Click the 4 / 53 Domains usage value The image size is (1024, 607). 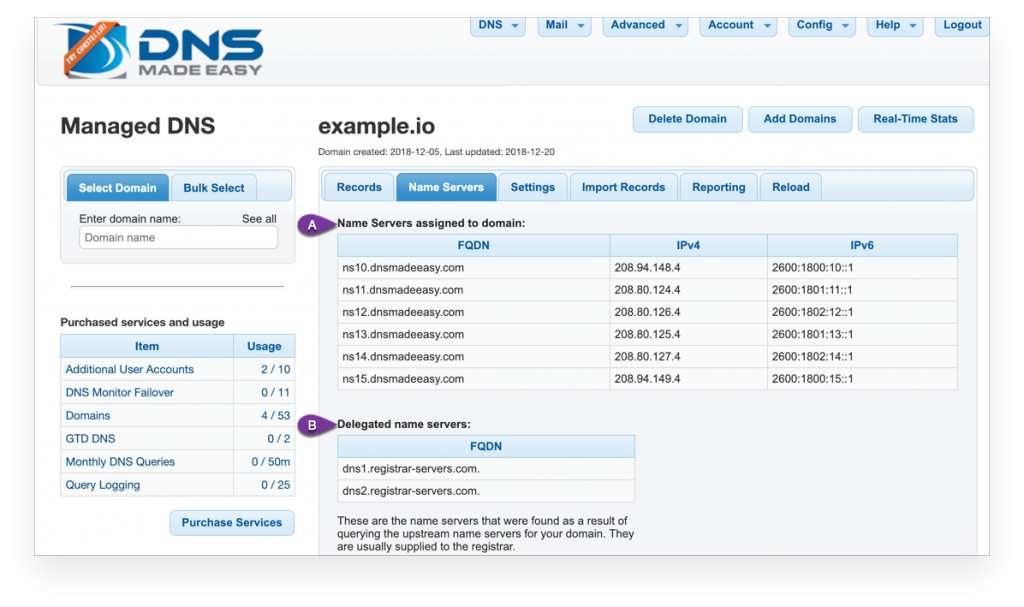(276, 416)
